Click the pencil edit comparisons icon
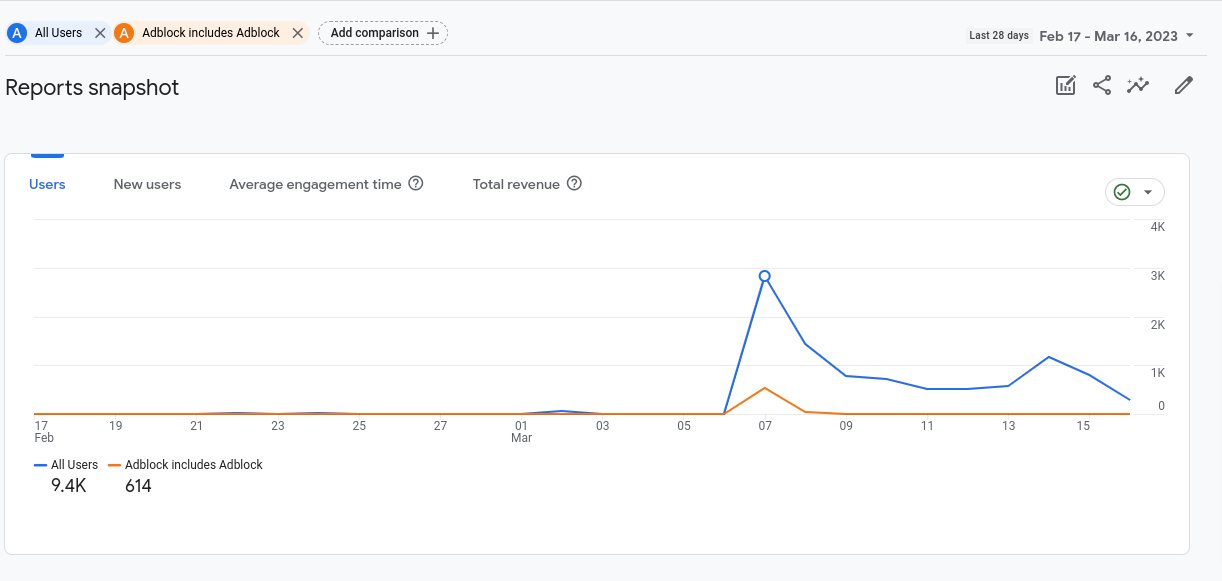The image size is (1222, 581). pyautogui.click(x=1184, y=86)
